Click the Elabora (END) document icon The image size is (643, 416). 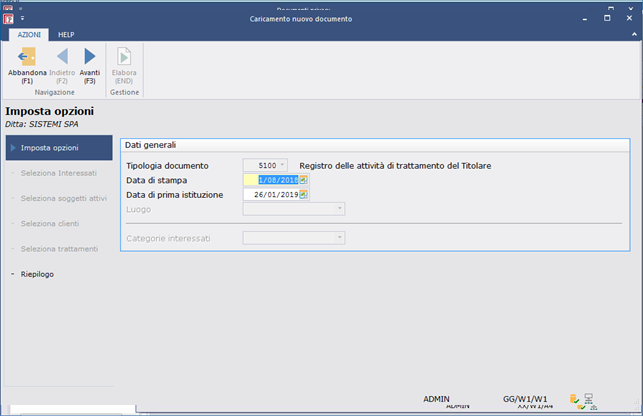(x=124, y=57)
